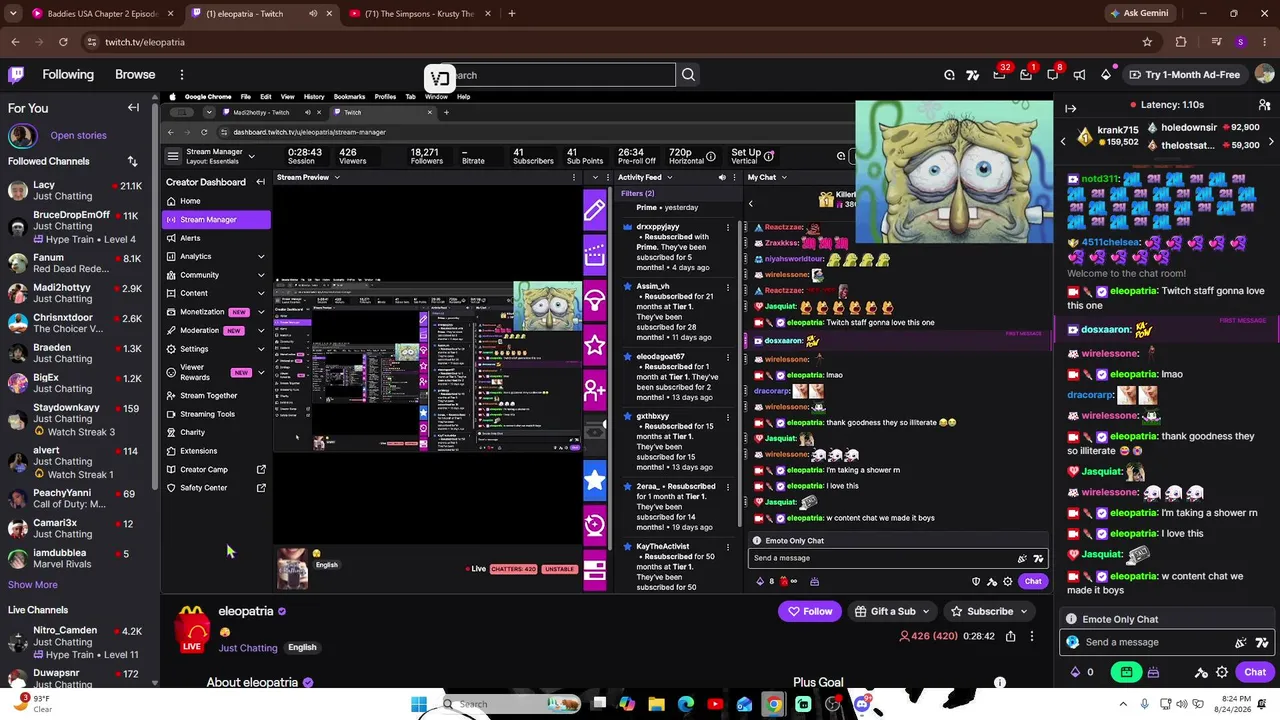Open the chat community icon beside Latency
This screenshot has width=1280, height=720.
(1264, 105)
